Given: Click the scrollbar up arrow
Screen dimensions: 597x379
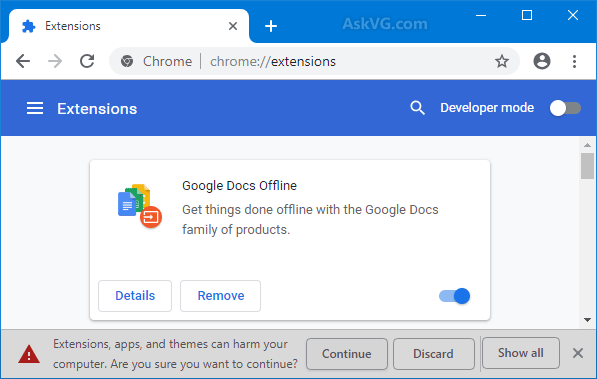Looking at the screenshot, I should pyautogui.click(x=587, y=145).
